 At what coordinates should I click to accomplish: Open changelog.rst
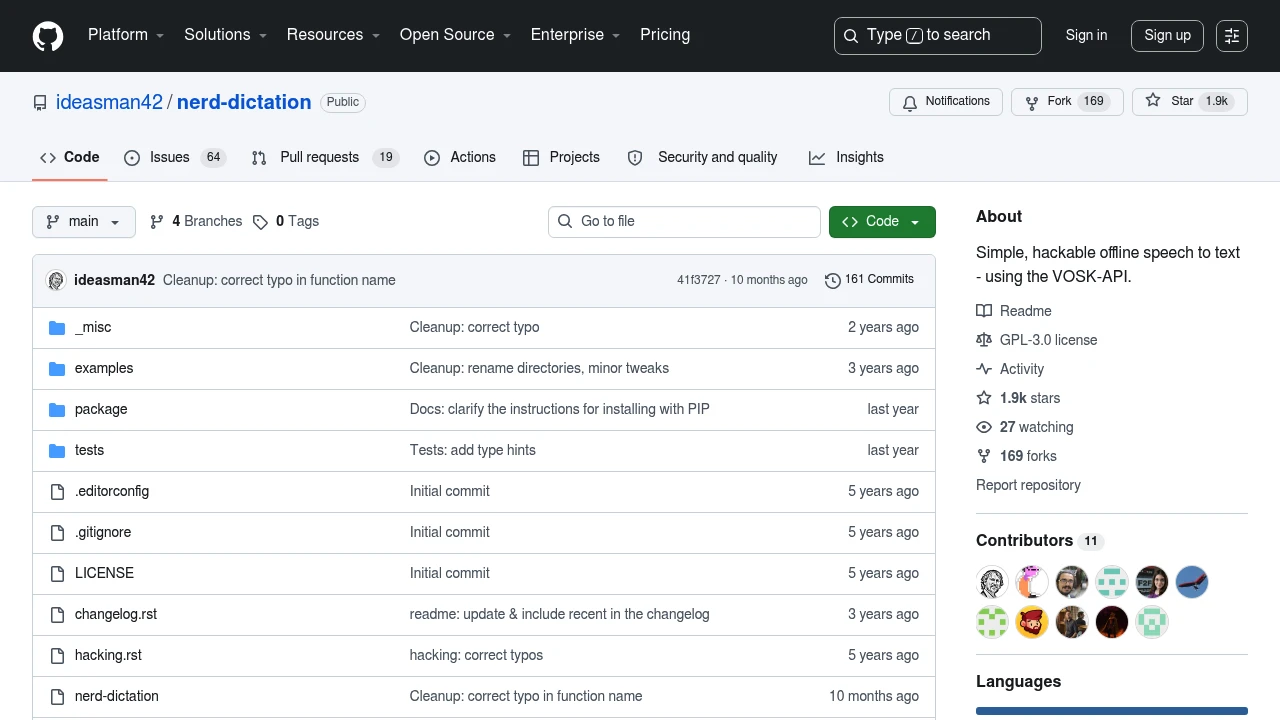(x=116, y=614)
